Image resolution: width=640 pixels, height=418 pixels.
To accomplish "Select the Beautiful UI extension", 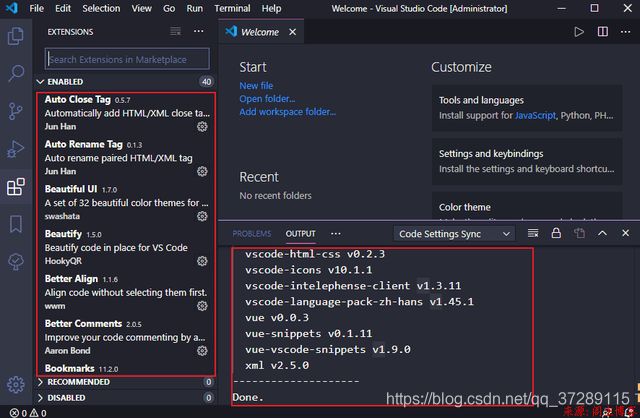I will 126,202.
